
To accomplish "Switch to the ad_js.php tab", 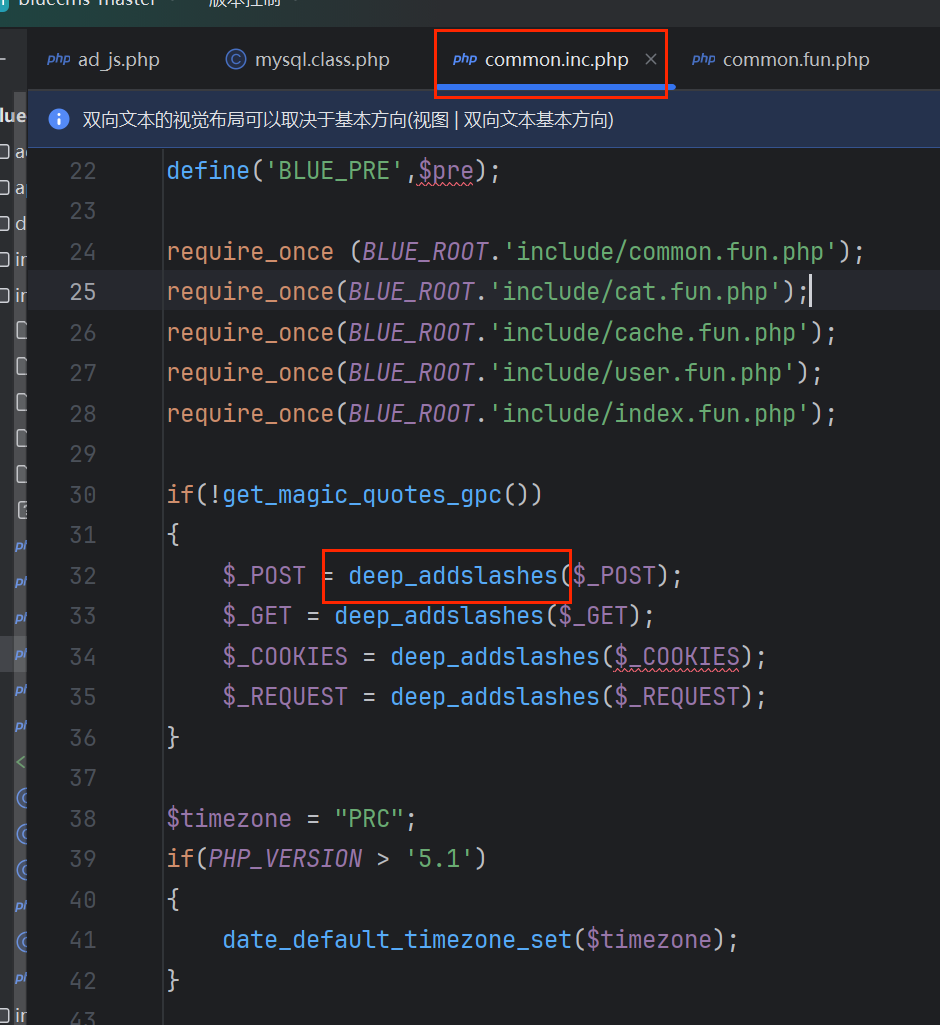I will pos(118,60).
